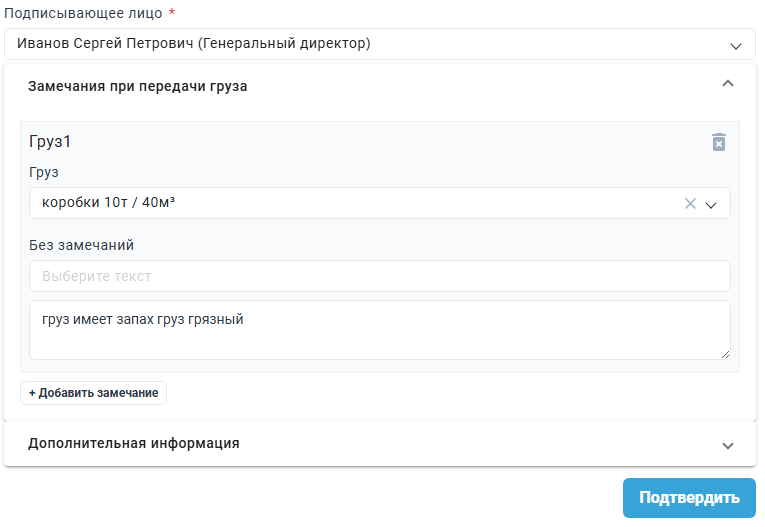Click into the remark text area
This screenshot has height=527, width=765.
pyautogui.click(x=380, y=330)
